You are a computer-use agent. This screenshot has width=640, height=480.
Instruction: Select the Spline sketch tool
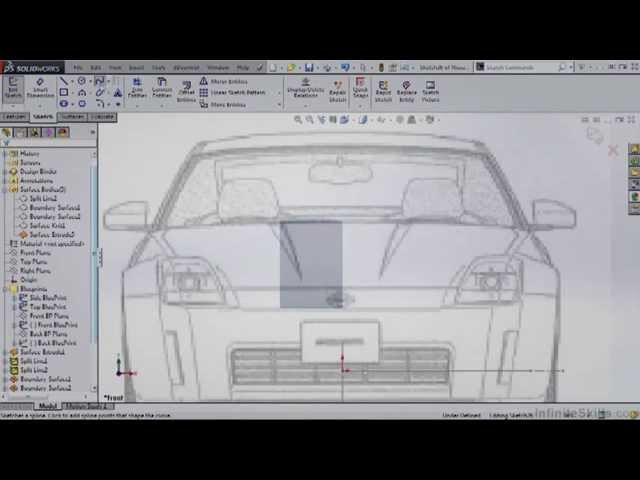pos(99,81)
